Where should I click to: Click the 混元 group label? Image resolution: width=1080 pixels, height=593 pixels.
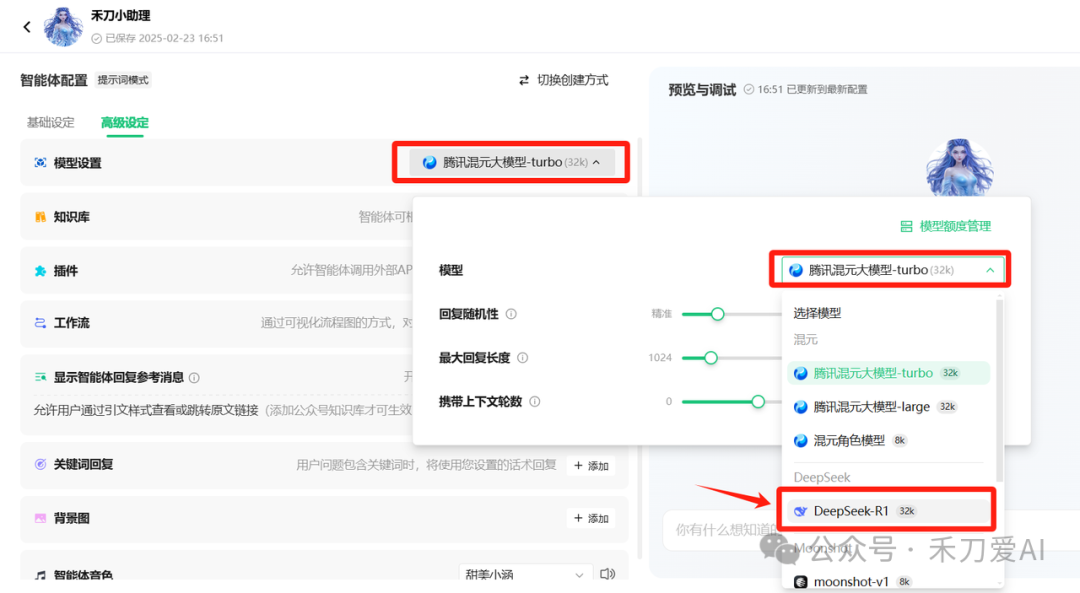(805, 340)
